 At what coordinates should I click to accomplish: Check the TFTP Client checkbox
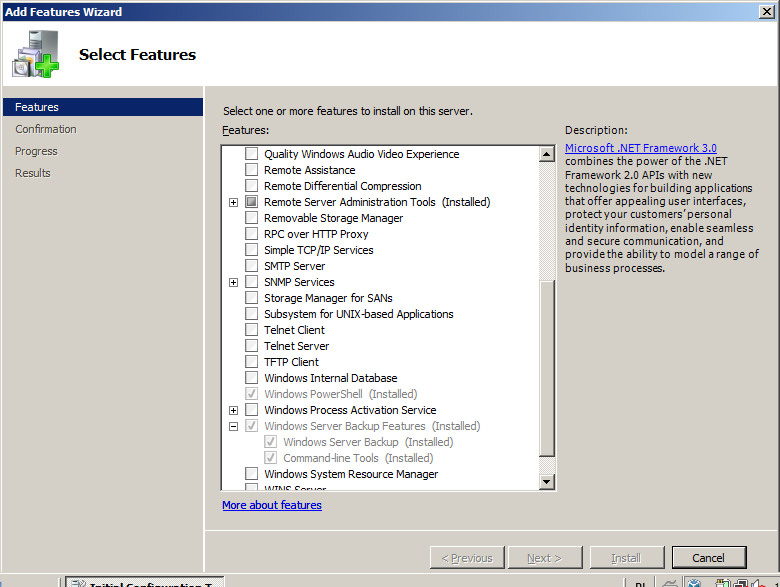coord(252,362)
